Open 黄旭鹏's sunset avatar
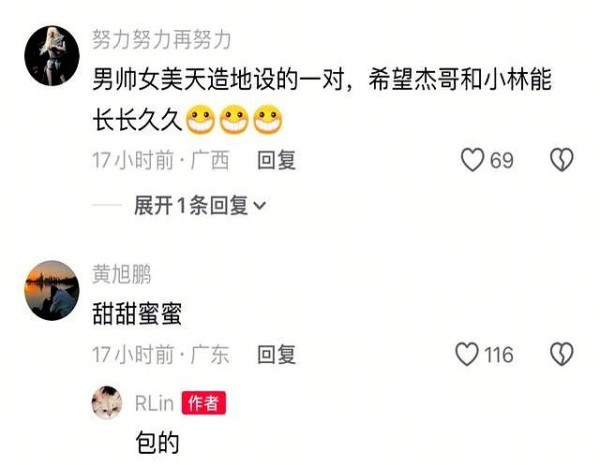The width and height of the screenshot is (600, 465). [x=52, y=290]
